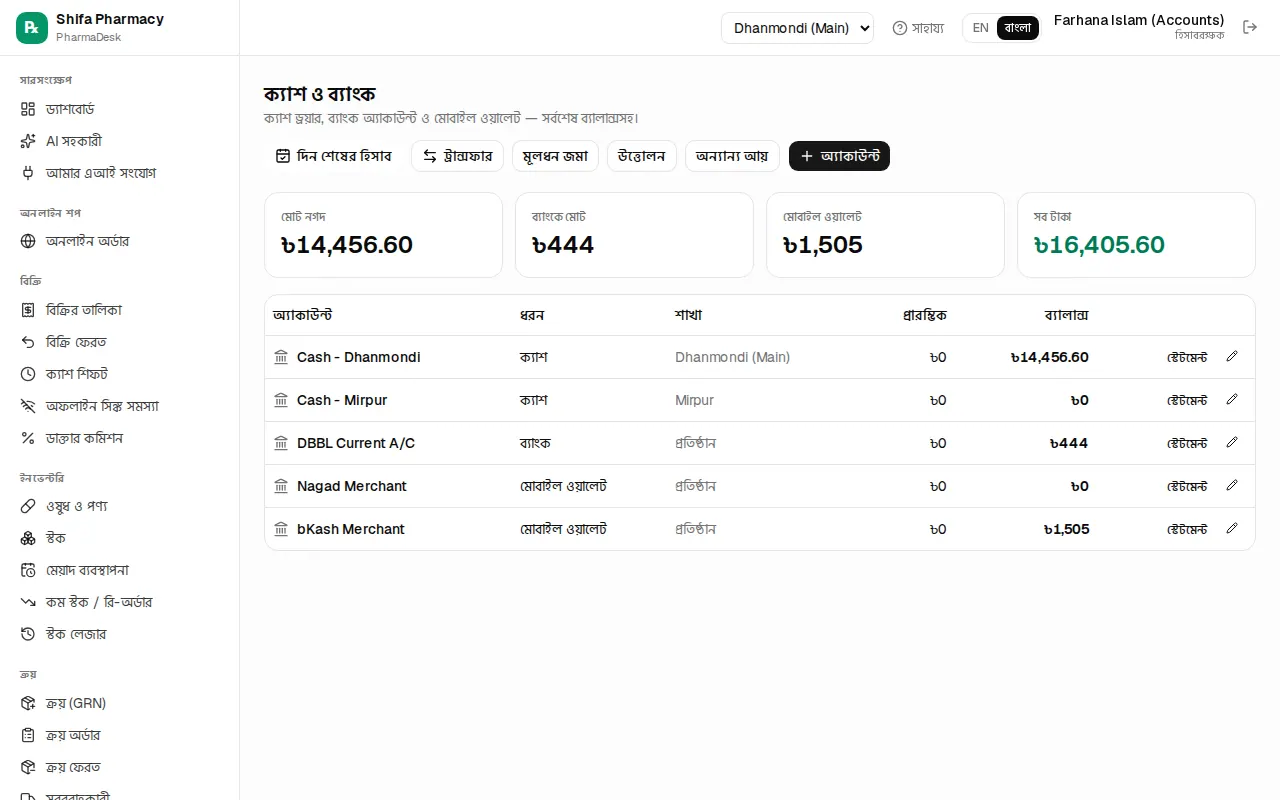This screenshot has height=800, width=1280.
Task: View the স্টেটমেন্ট for DBBL Current A/C
Action: pyautogui.click(x=1187, y=443)
